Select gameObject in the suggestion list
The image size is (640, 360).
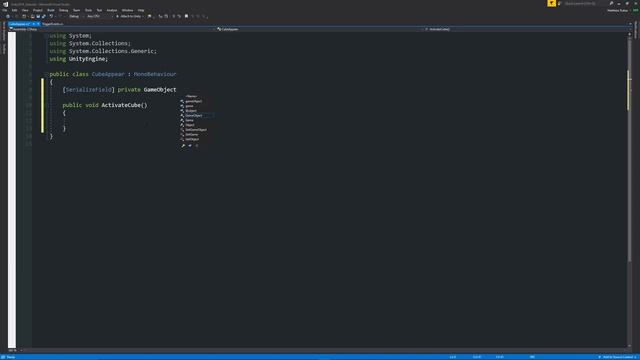pyautogui.click(x=193, y=101)
